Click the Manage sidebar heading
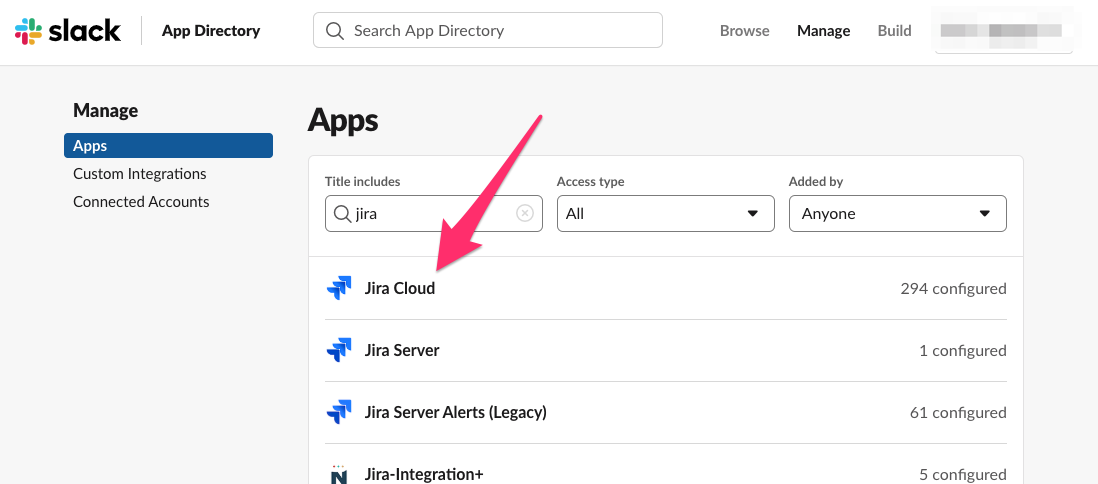This screenshot has height=484, width=1098. (x=106, y=111)
